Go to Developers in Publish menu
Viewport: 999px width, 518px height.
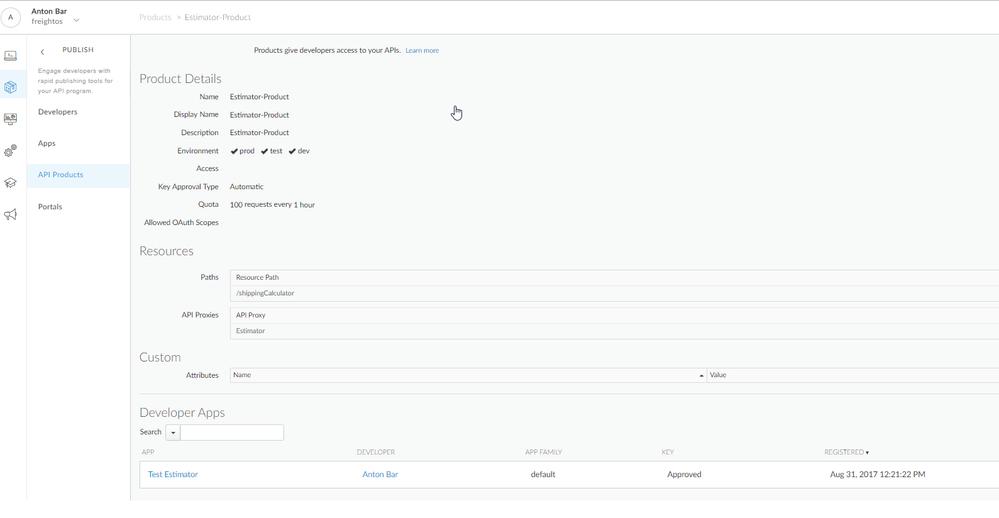(x=57, y=112)
